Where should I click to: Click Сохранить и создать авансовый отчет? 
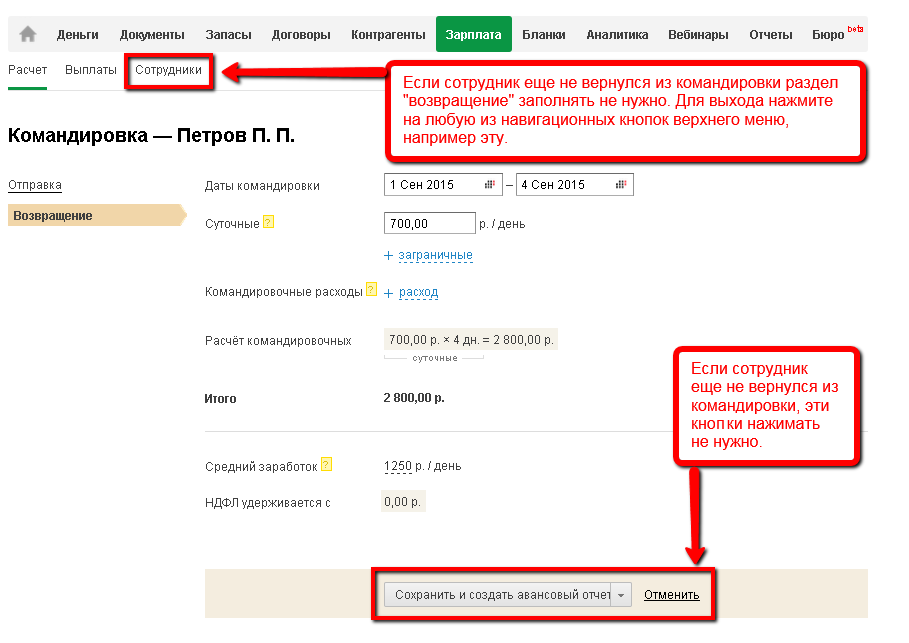[x=497, y=595]
